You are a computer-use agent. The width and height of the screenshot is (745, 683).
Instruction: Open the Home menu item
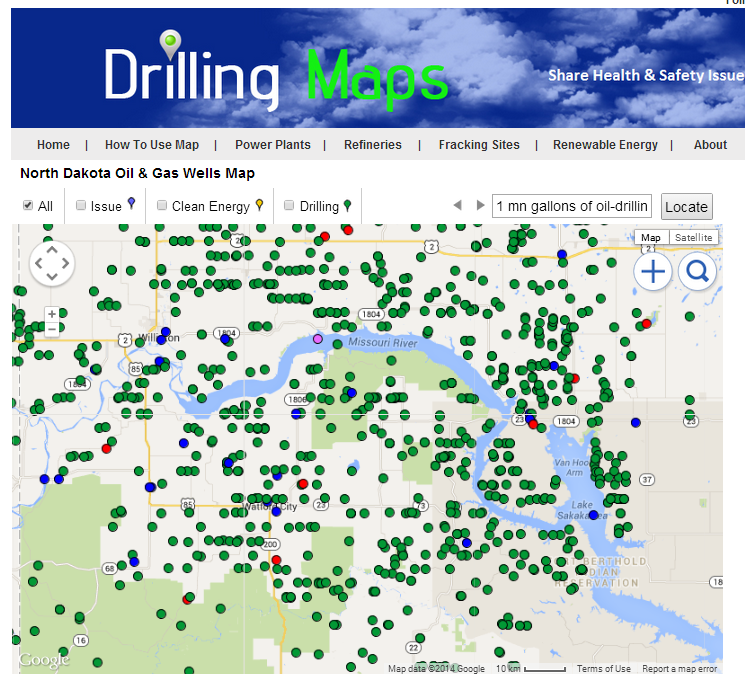tap(53, 144)
